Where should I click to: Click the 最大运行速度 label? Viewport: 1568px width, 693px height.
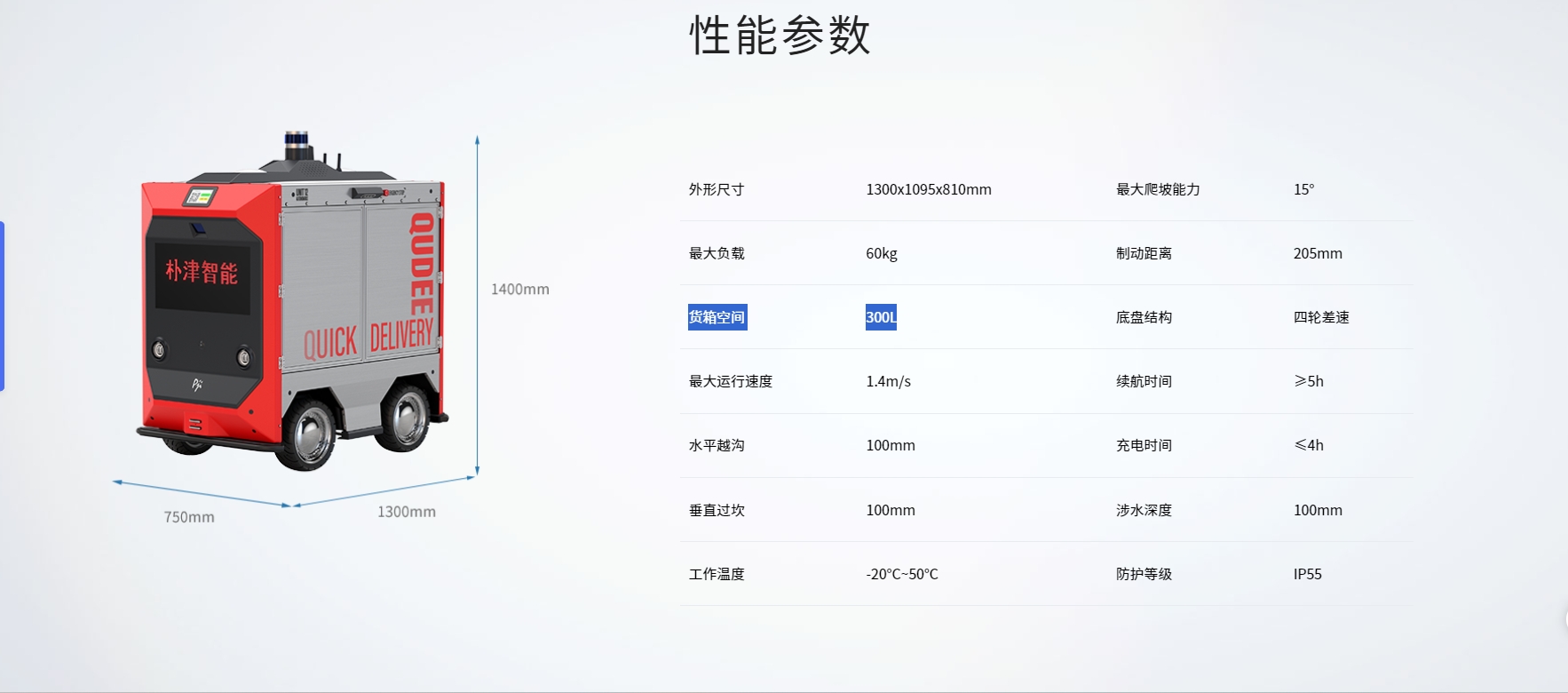(730, 381)
